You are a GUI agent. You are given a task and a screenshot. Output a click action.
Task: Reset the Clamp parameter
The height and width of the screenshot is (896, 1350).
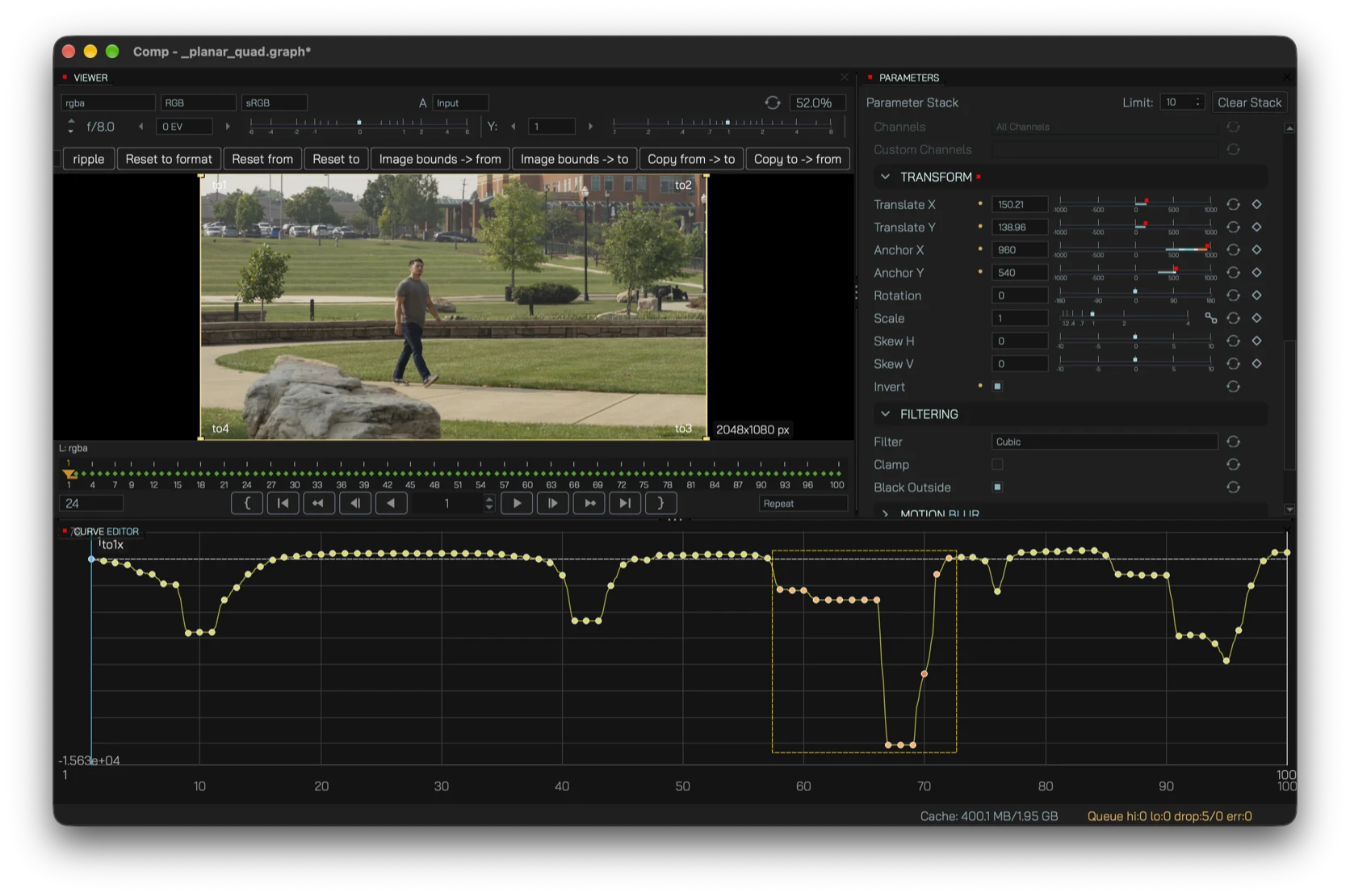(1233, 464)
